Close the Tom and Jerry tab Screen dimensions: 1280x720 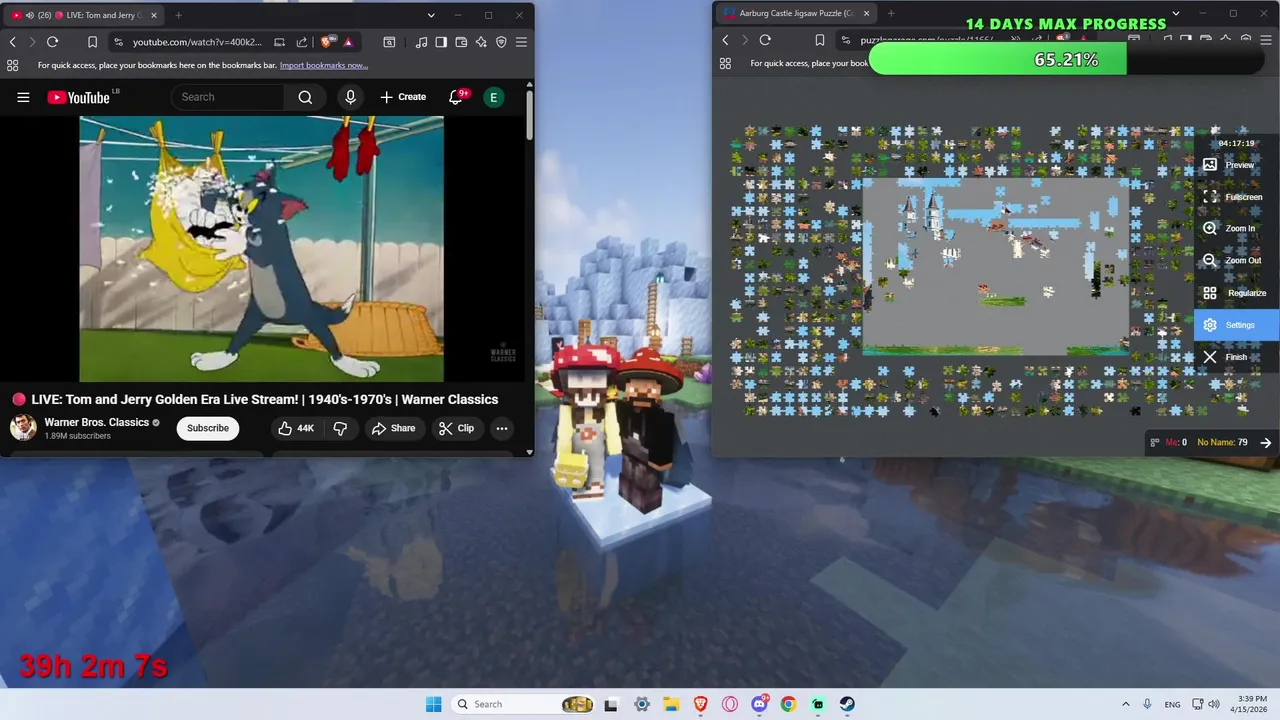coord(155,15)
